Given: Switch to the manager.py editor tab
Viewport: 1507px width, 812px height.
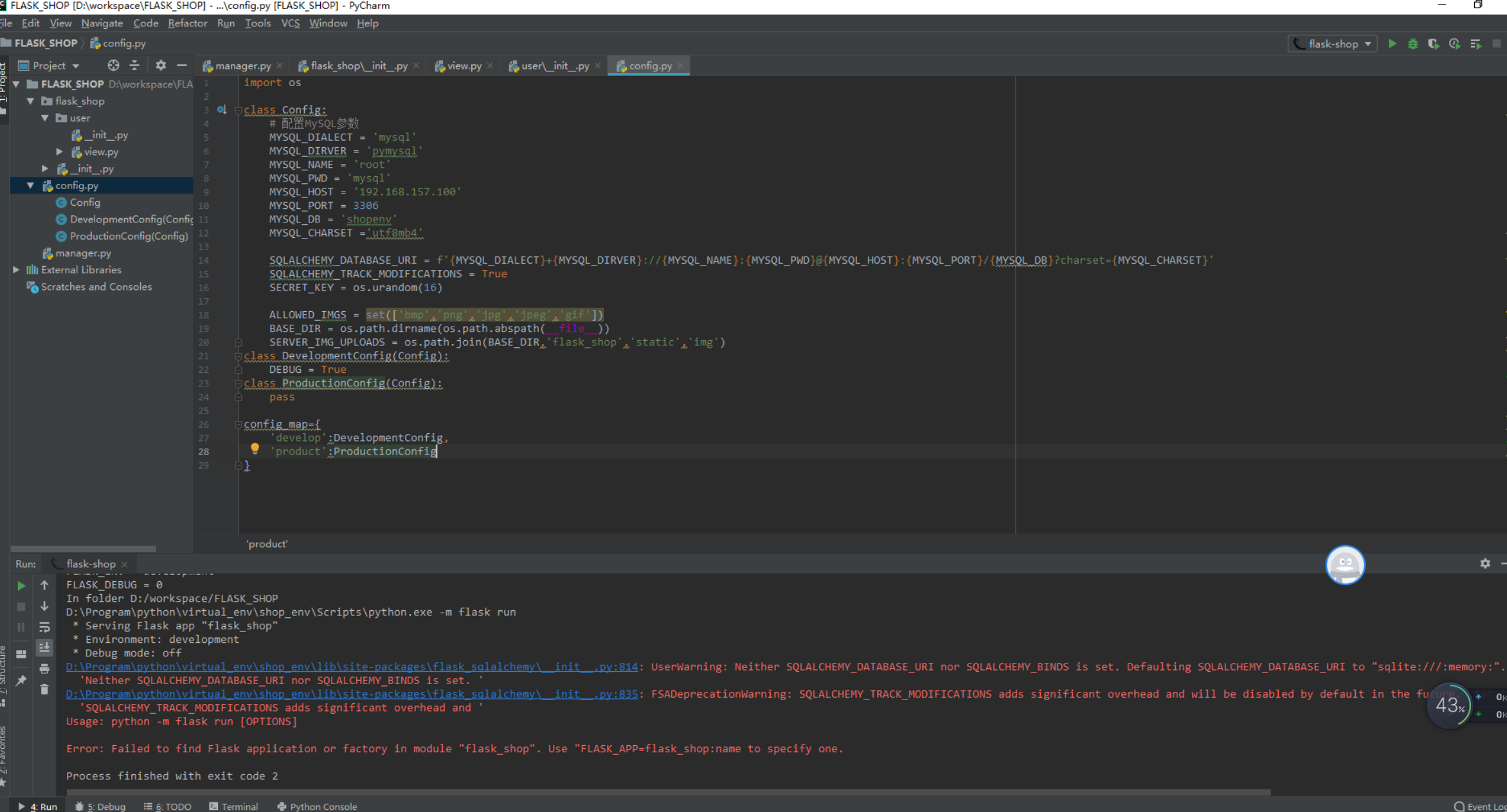Looking at the screenshot, I should point(242,66).
